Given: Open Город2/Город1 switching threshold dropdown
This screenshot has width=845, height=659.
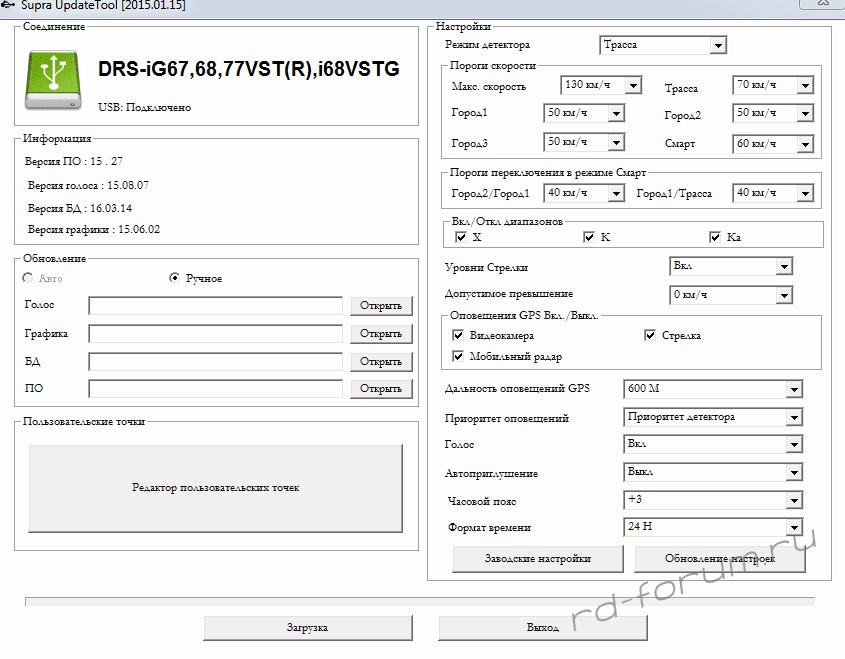Looking at the screenshot, I should point(584,193).
